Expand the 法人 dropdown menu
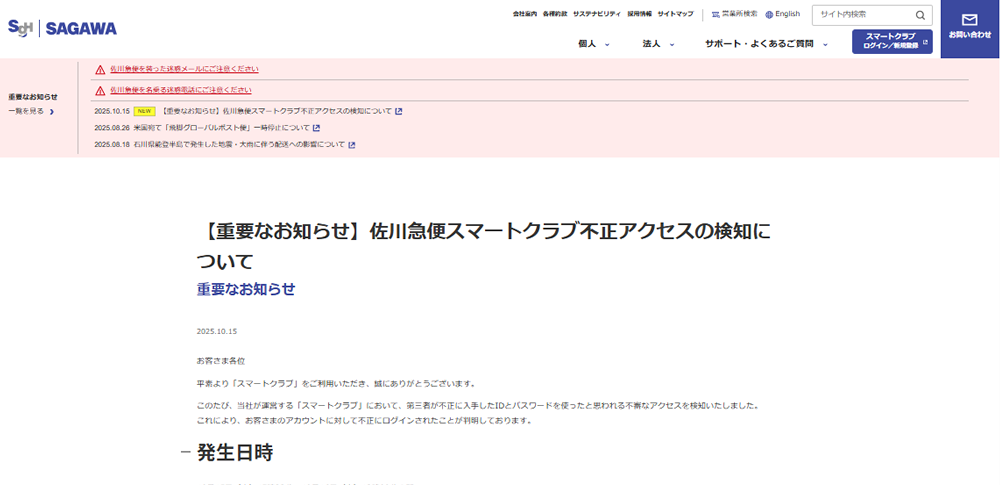 coord(658,44)
